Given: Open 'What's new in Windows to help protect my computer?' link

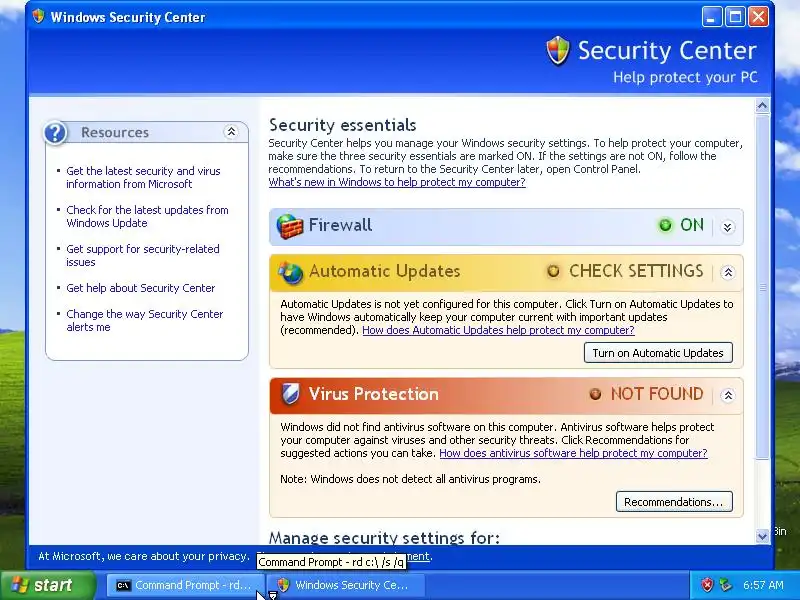Looking at the screenshot, I should pyautogui.click(x=397, y=182).
